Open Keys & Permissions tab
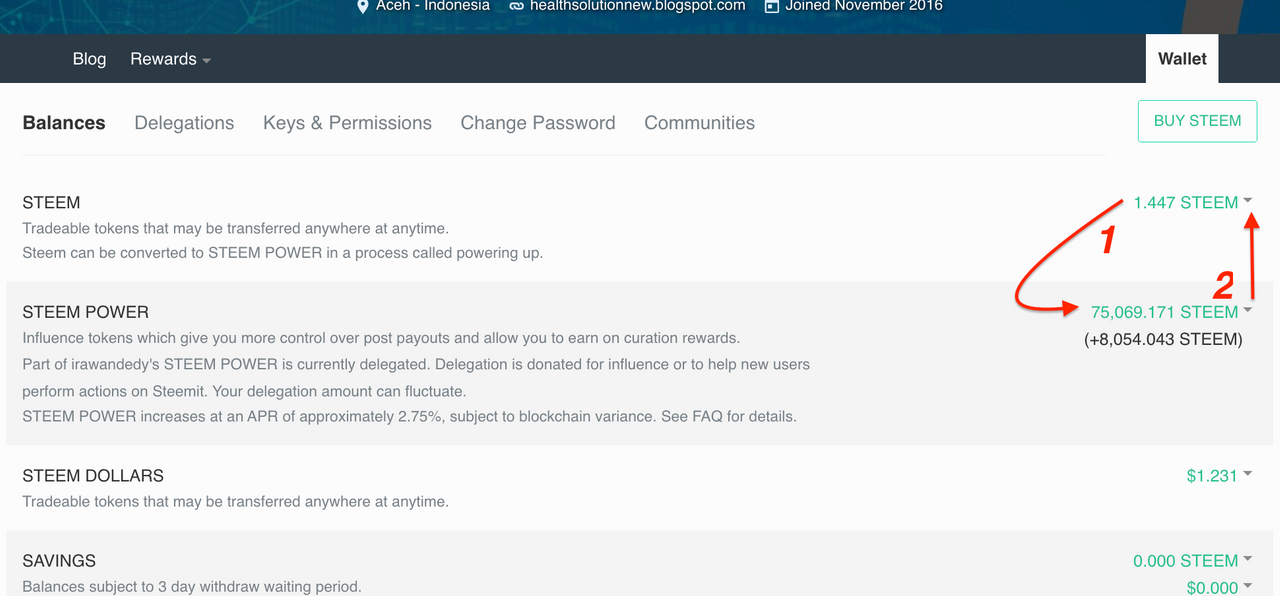Image resolution: width=1280 pixels, height=596 pixels. click(x=347, y=123)
